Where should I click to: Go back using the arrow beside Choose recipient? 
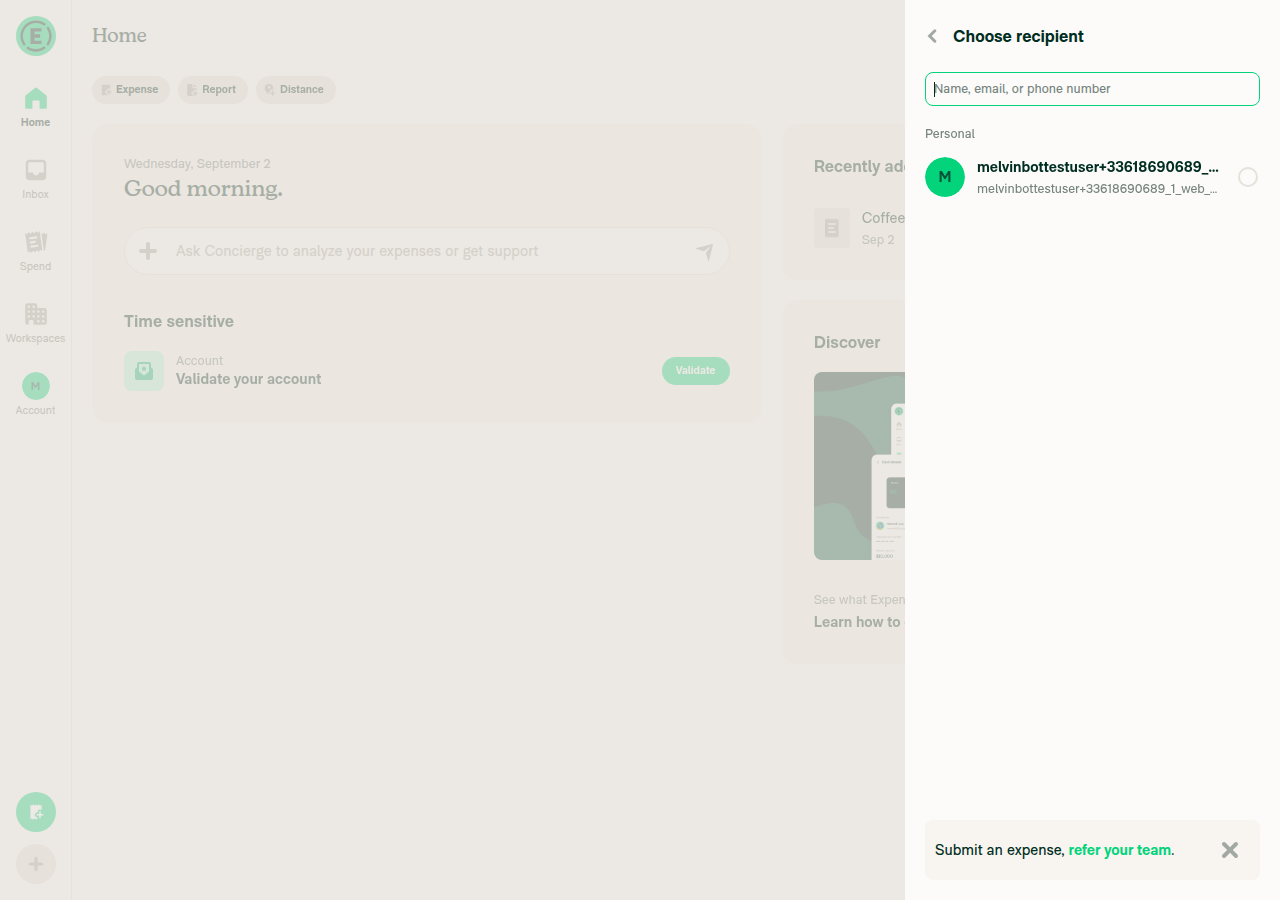click(932, 36)
